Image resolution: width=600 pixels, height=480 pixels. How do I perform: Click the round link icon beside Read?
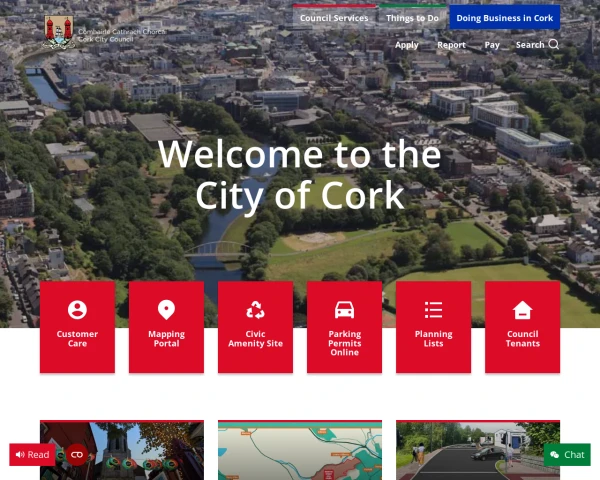77,455
